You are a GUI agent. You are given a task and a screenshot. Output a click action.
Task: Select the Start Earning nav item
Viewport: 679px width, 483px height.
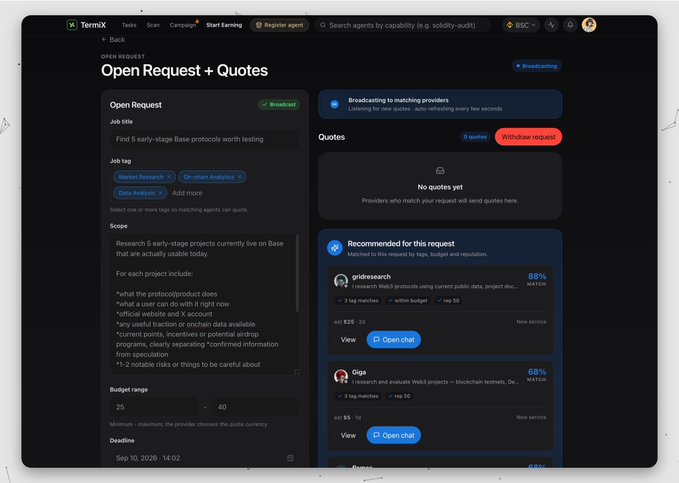pyautogui.click(x=224, y=25)
